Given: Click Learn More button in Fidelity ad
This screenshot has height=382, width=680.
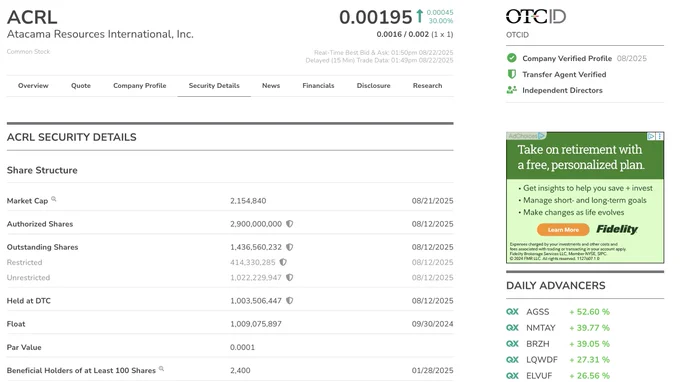Looking at the screenshot, I should coord(563,230).
